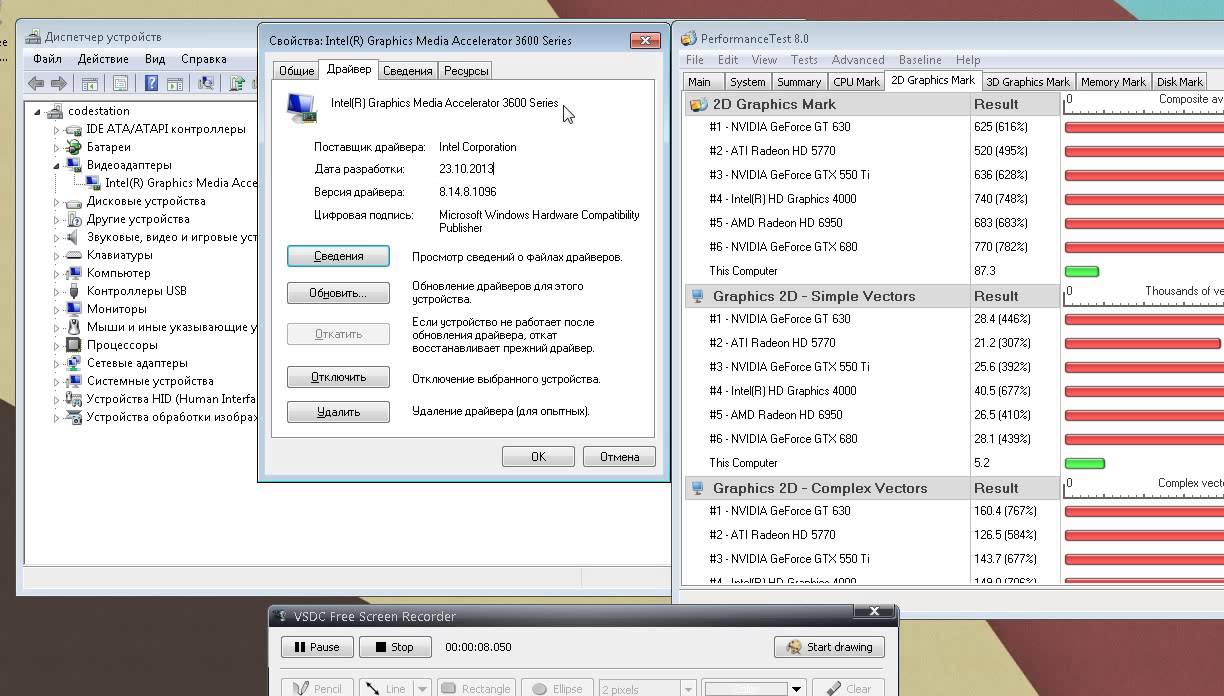Click the large device icon in Properties dialog

[x=302, y=107]
